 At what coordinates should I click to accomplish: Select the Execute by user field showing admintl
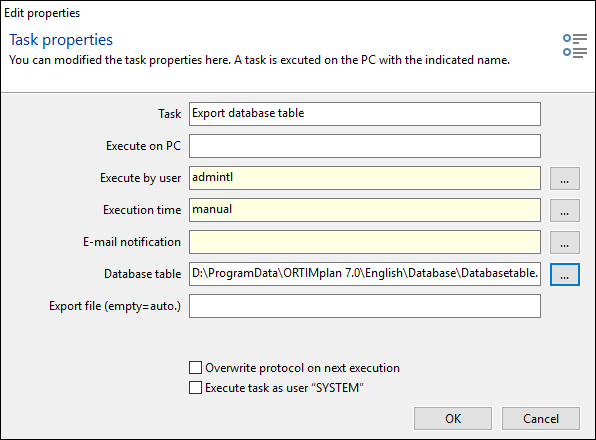point(365,178)
